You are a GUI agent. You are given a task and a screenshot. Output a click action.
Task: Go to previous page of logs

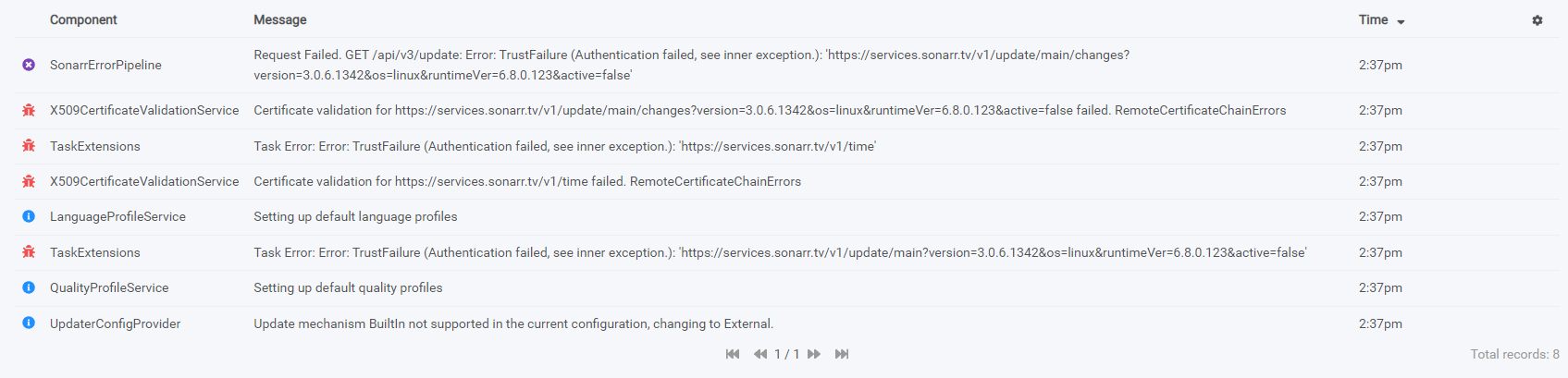760,354
